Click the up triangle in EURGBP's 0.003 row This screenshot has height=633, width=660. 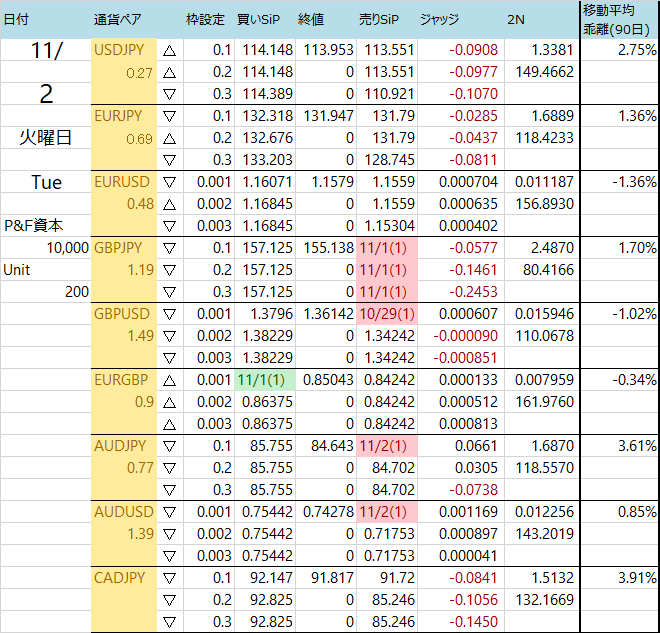(x=170, y=425)
